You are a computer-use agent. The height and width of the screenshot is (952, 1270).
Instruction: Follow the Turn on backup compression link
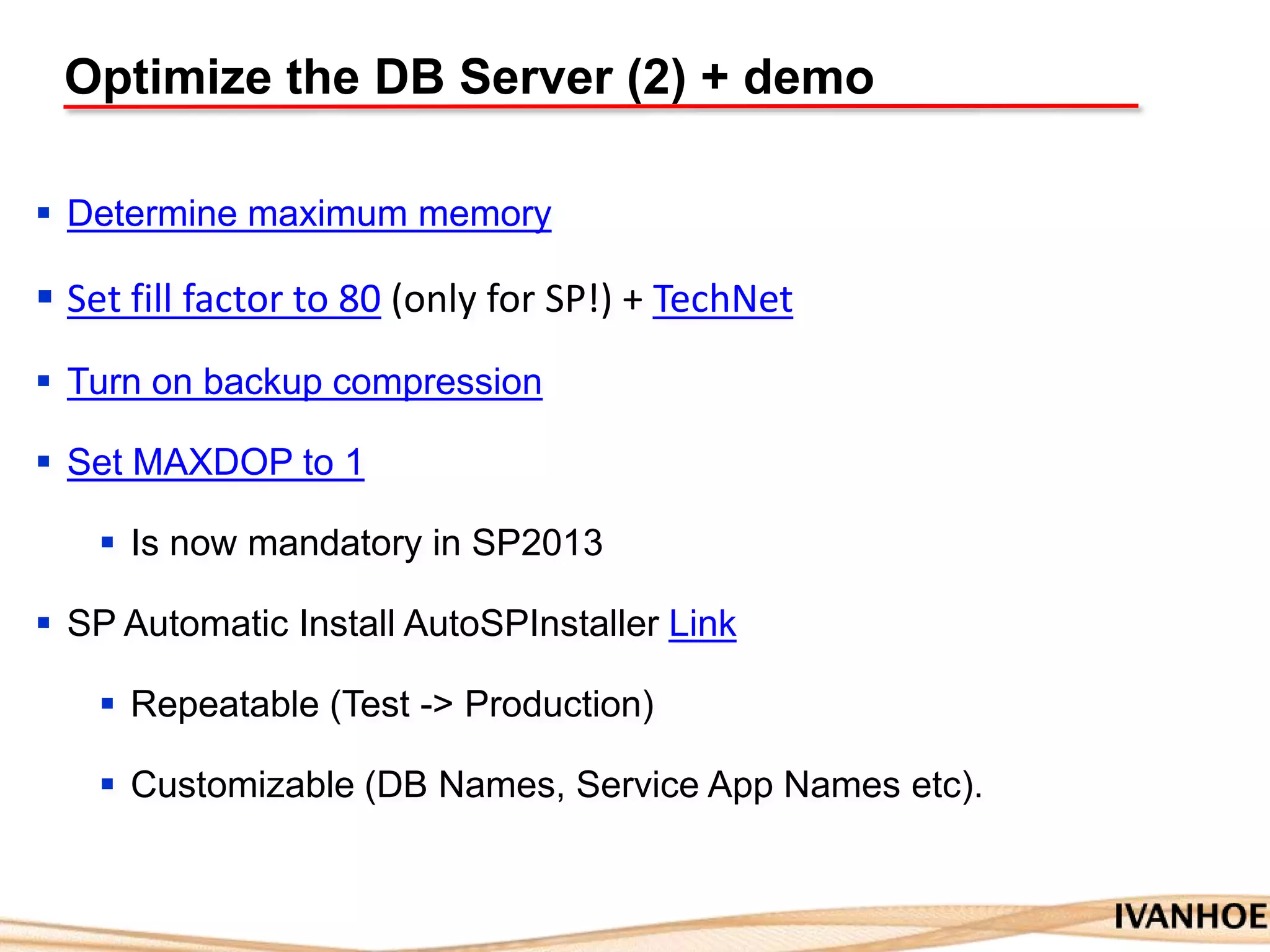click(304, 382)
